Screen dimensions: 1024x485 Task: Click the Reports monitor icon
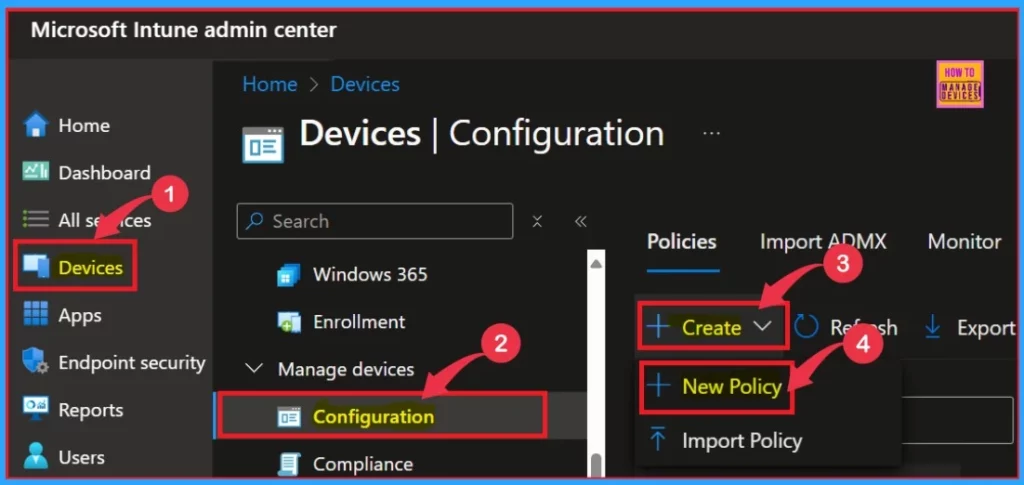(x=36, y=409)
